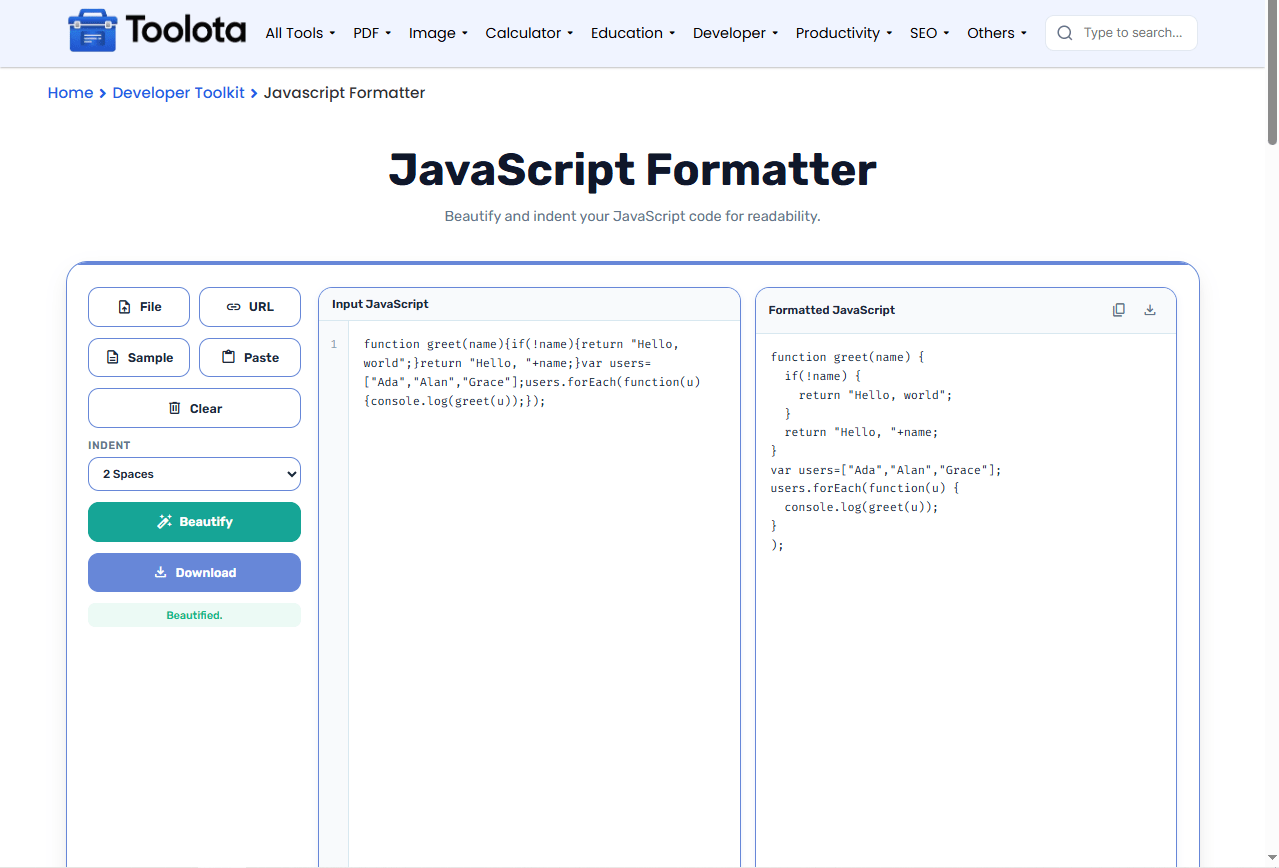Upload code via the File button
Image resolution: width=1279 pixels, height=868 pixels.
click(139, 307)
